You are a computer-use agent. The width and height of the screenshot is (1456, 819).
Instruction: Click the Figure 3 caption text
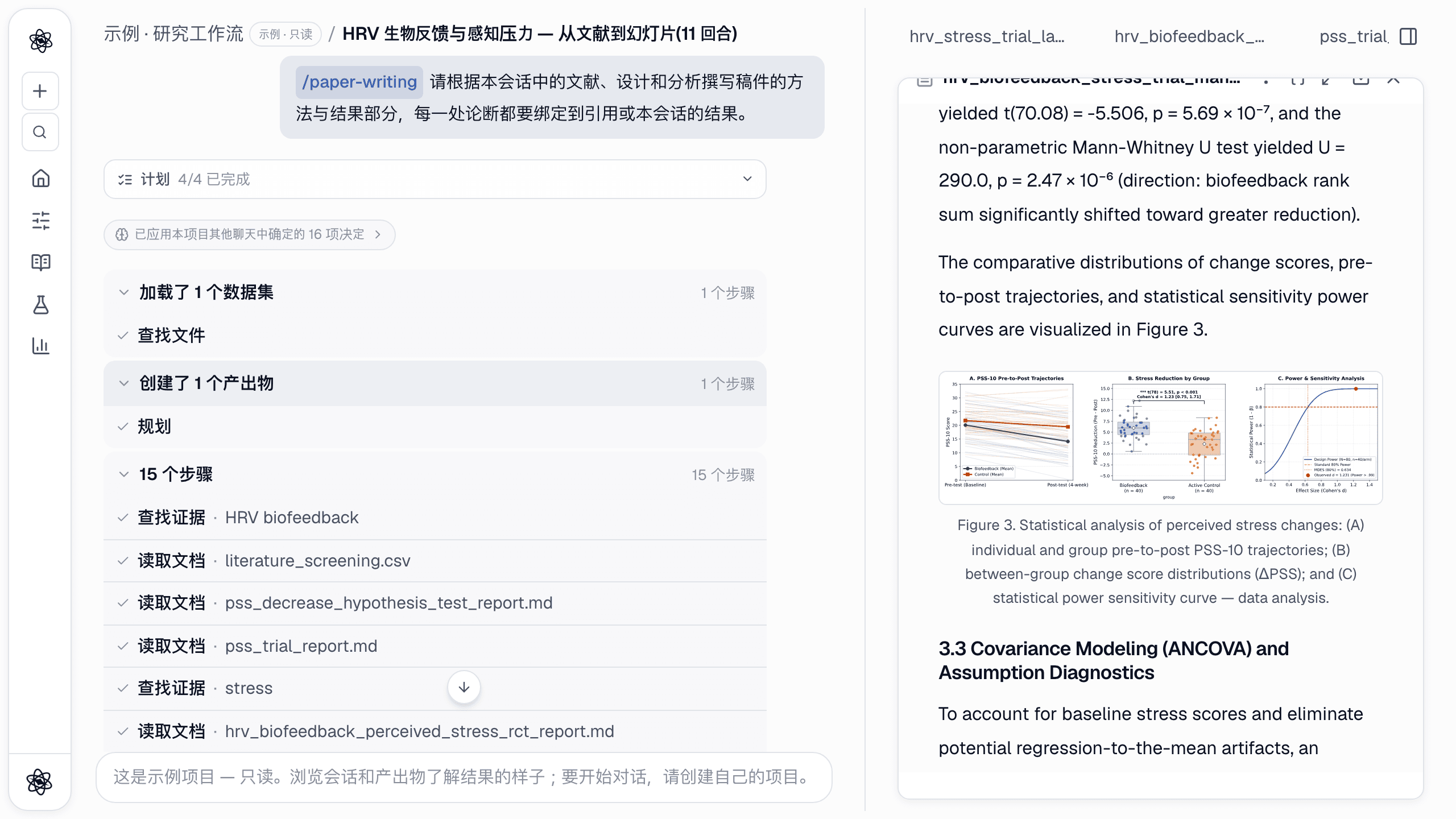(1160, 561)
